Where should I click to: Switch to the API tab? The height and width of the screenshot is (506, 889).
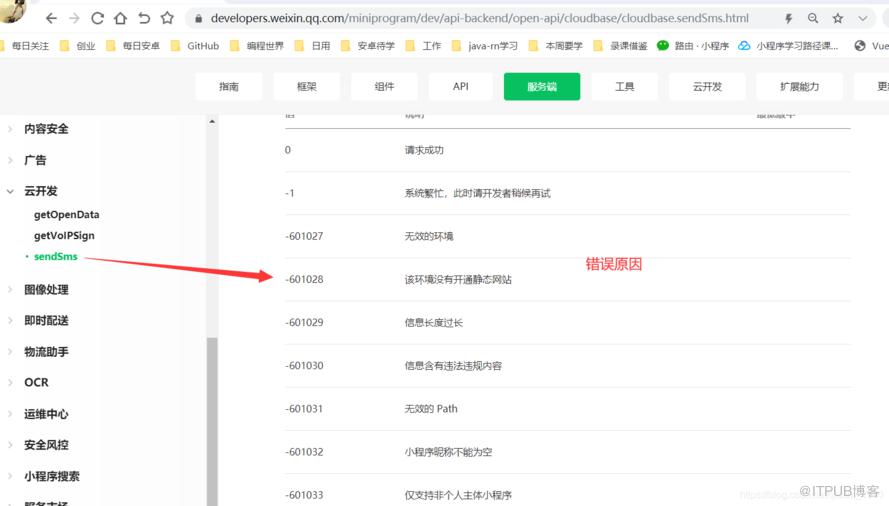click(461, 87)
